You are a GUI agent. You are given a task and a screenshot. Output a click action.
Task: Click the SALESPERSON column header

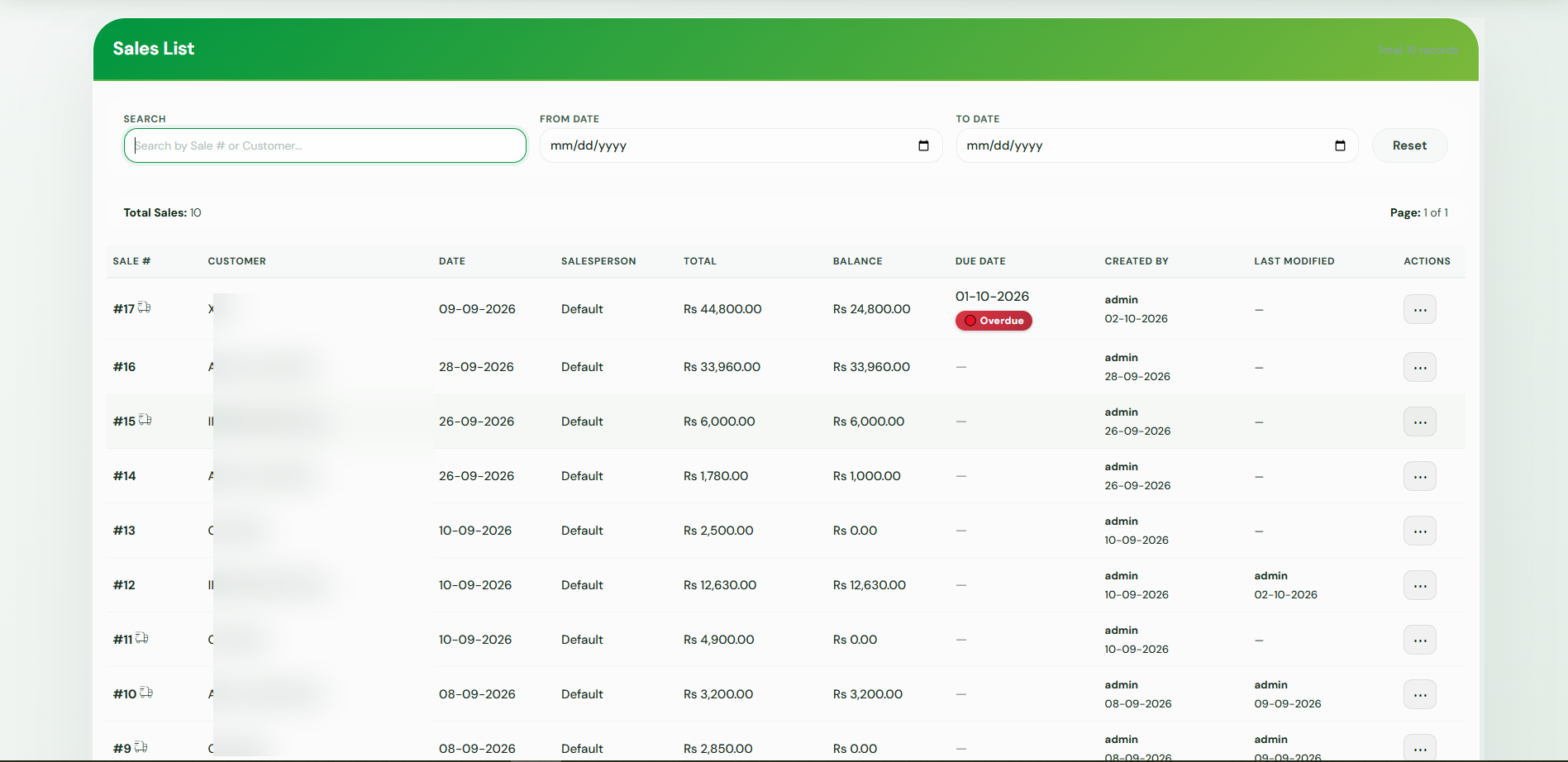598,261
